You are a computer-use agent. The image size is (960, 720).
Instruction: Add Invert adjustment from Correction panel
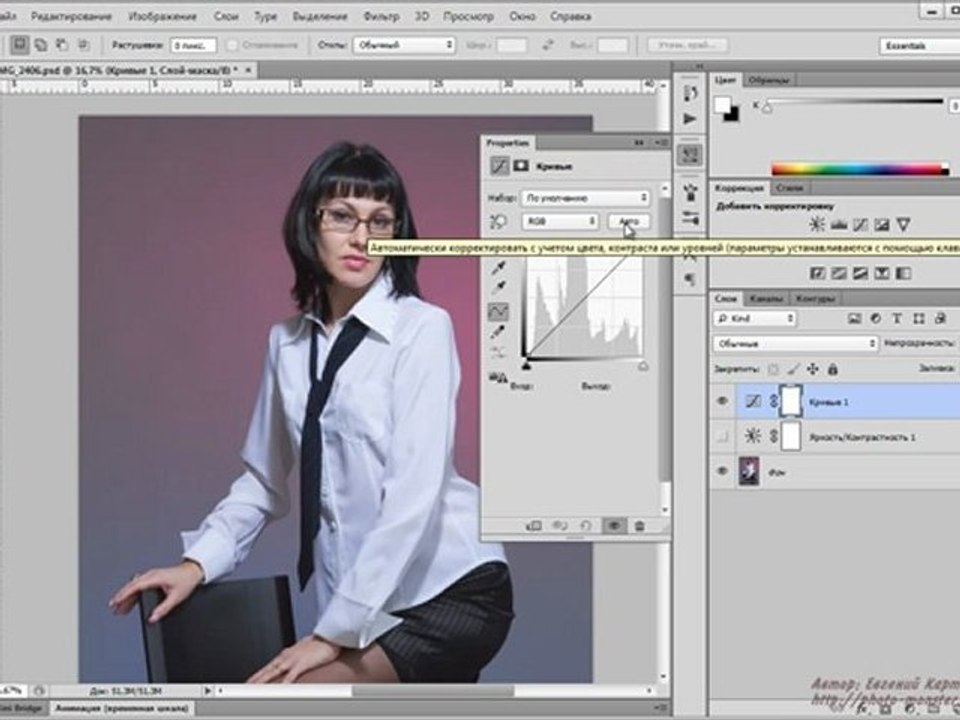(817, 273)
